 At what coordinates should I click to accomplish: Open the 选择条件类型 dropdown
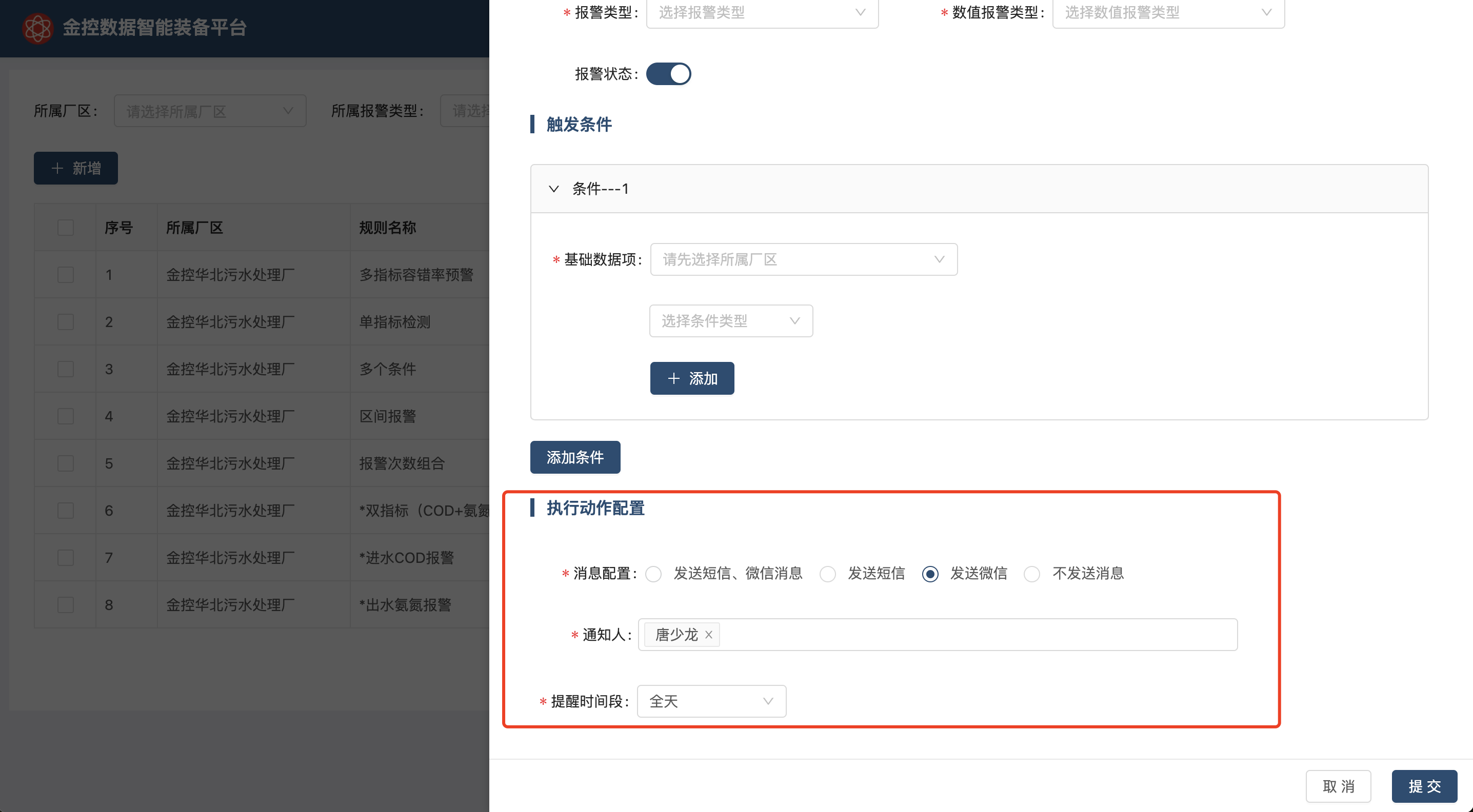pos(730,321)
